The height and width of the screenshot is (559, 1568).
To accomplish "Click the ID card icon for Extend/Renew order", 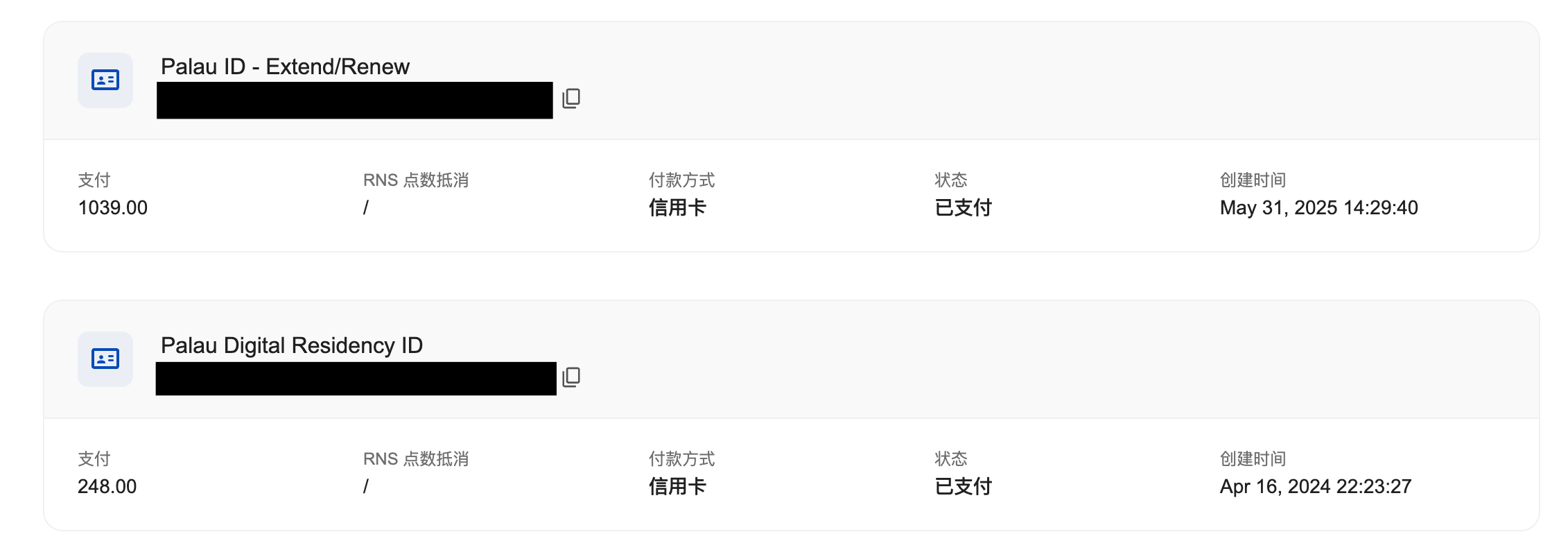I will [105, 80].
